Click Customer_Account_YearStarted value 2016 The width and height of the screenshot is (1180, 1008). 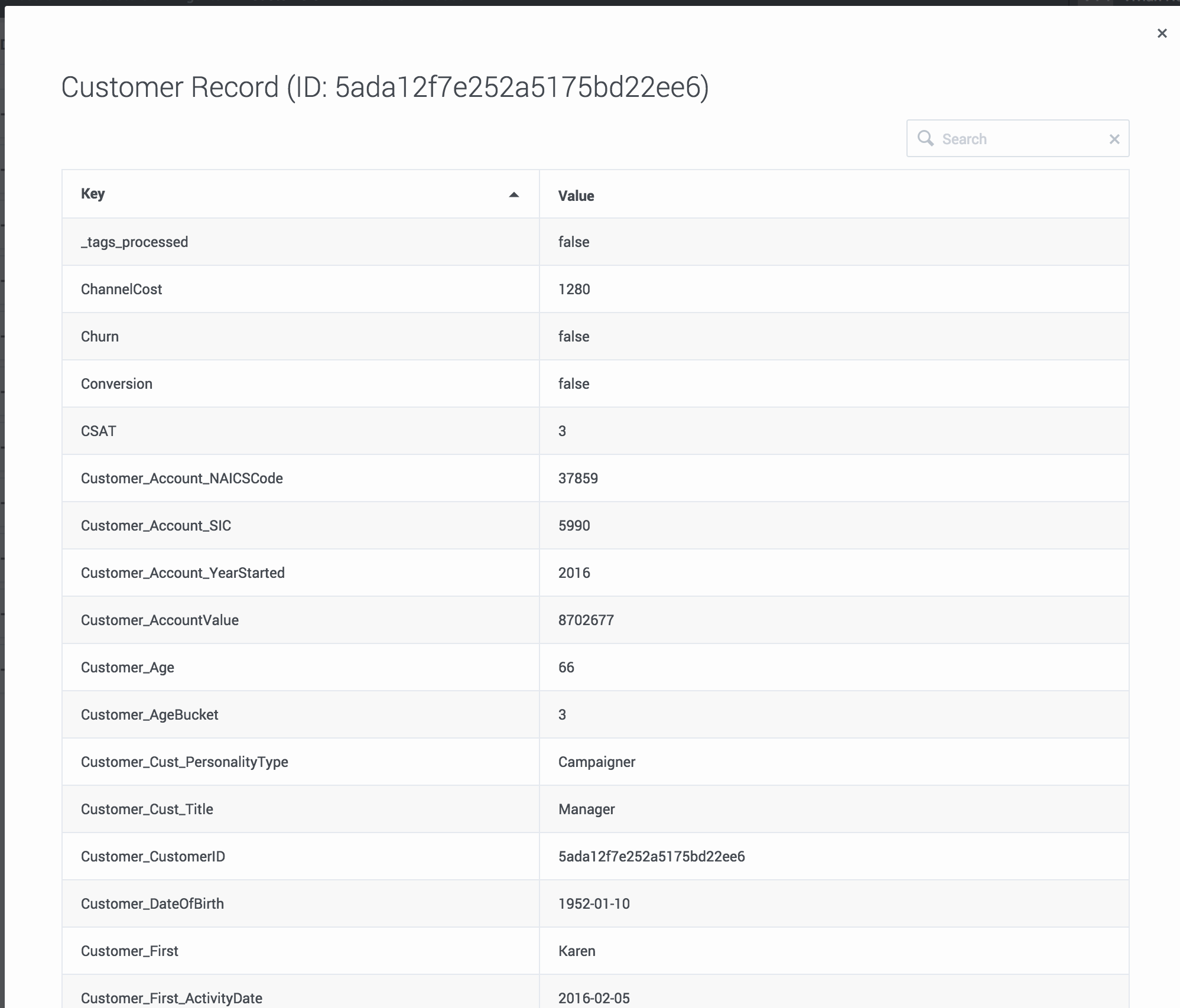[x=574, y=573]
